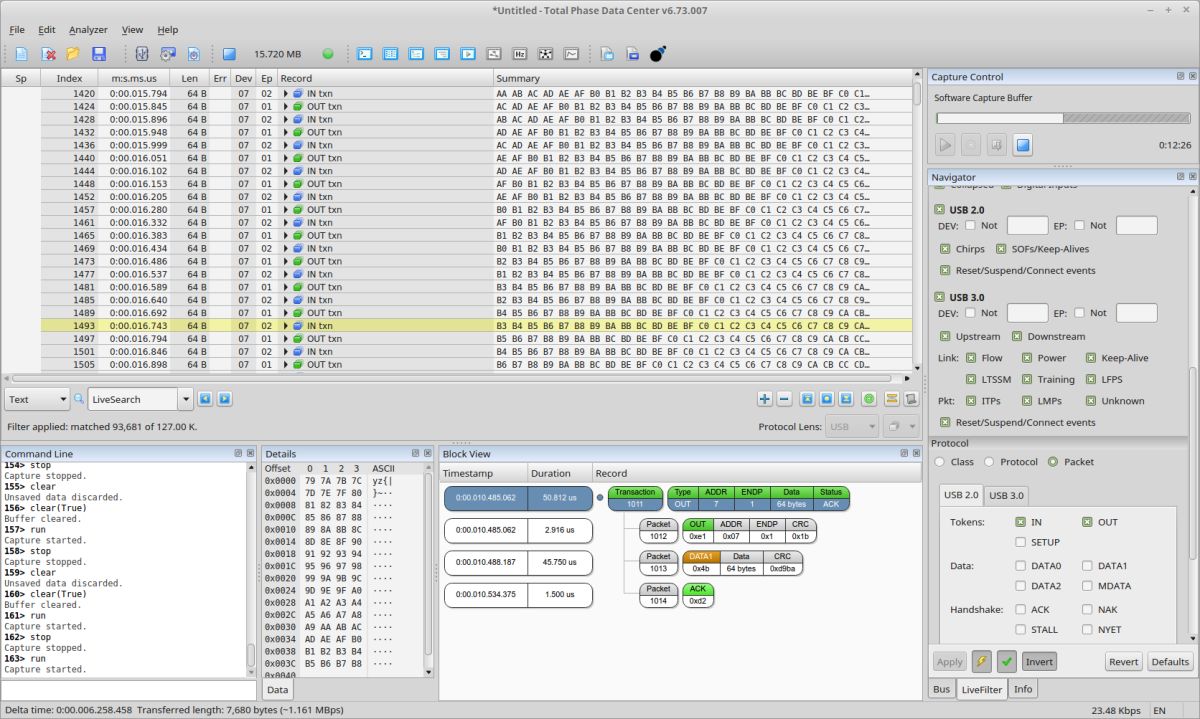Click the lightning bolt LiveFilter icon
1200x719 pixels.
[982, 661]
